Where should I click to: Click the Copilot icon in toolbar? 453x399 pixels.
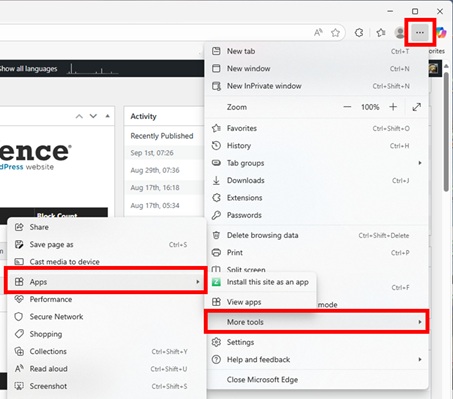[x=442, y=32]
